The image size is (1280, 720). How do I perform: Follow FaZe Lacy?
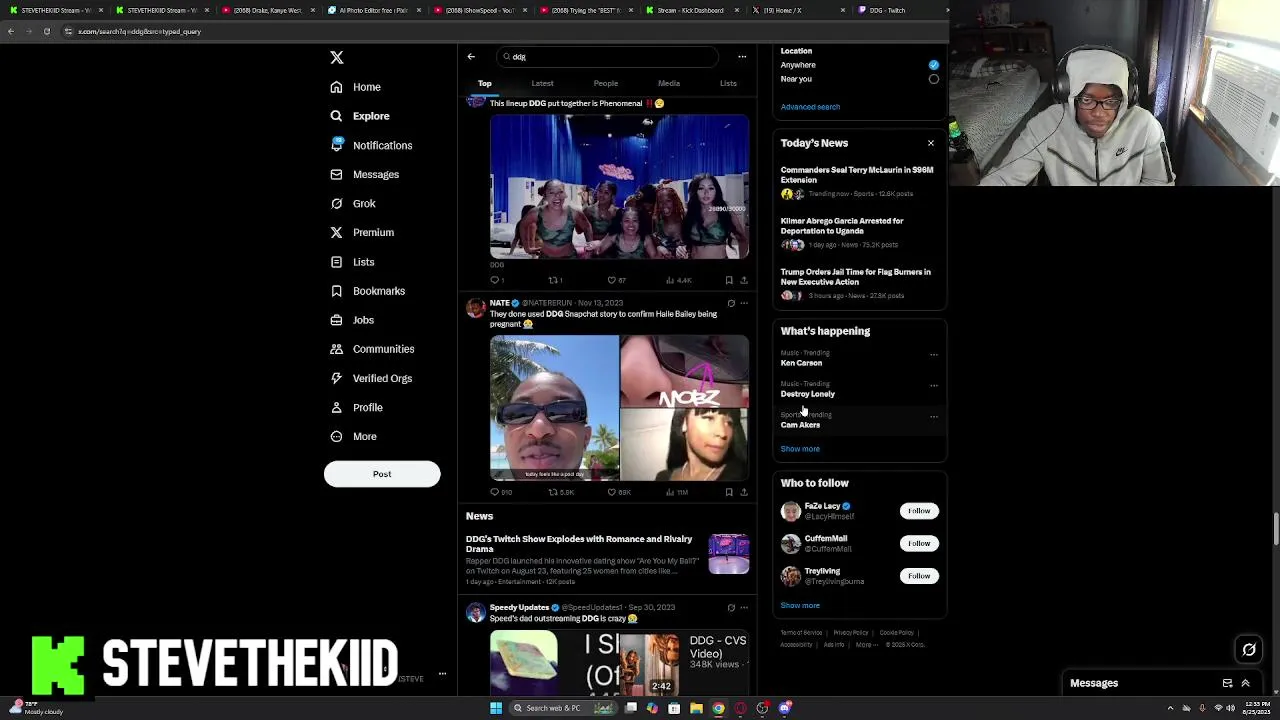(x=919, y=511)
